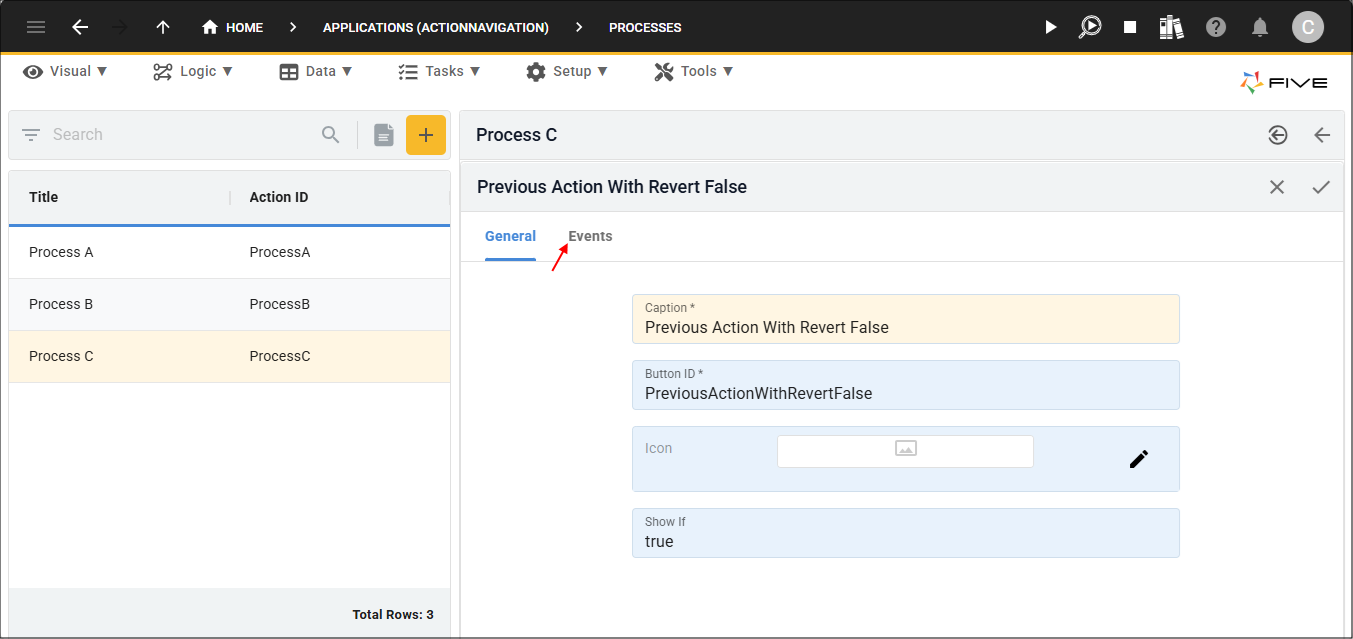Select Process B row in list
This screenshot has width=1353, height=639.
tap(229, 304)
